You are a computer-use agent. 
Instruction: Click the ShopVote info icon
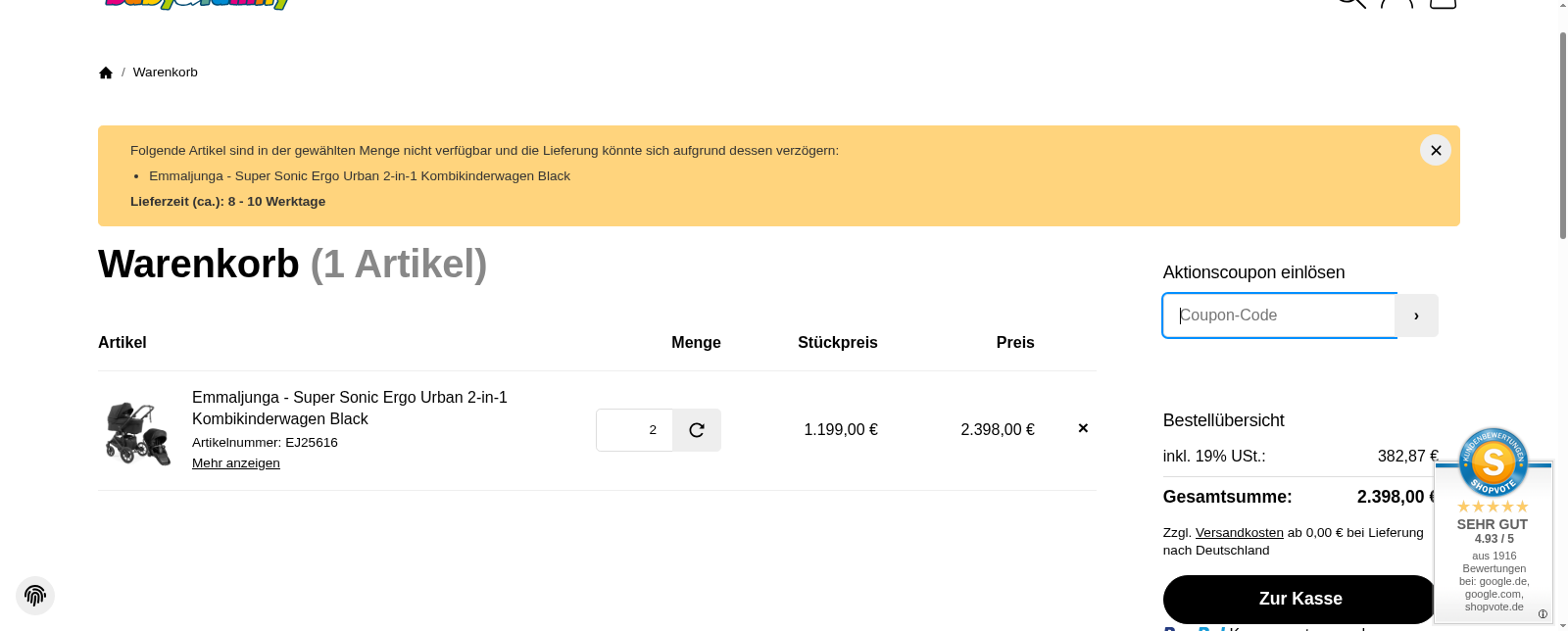tap(1543, 614)
